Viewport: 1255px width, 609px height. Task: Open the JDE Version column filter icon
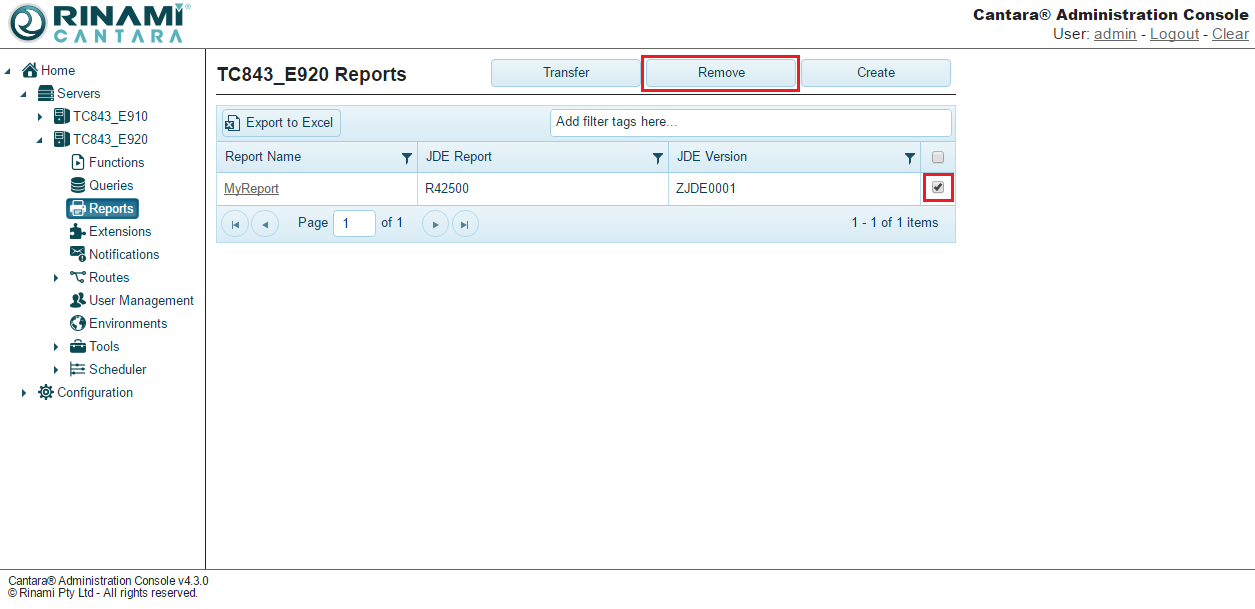point(910,158)
